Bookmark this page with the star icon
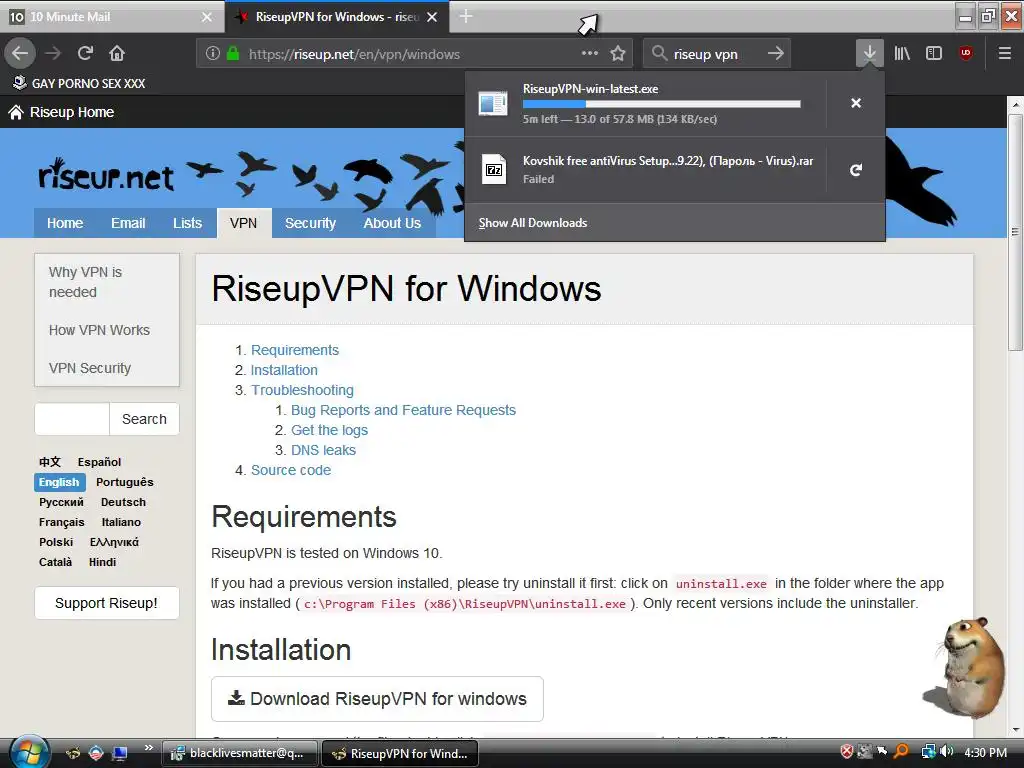The image size is (1024, 768). (618, 53)
